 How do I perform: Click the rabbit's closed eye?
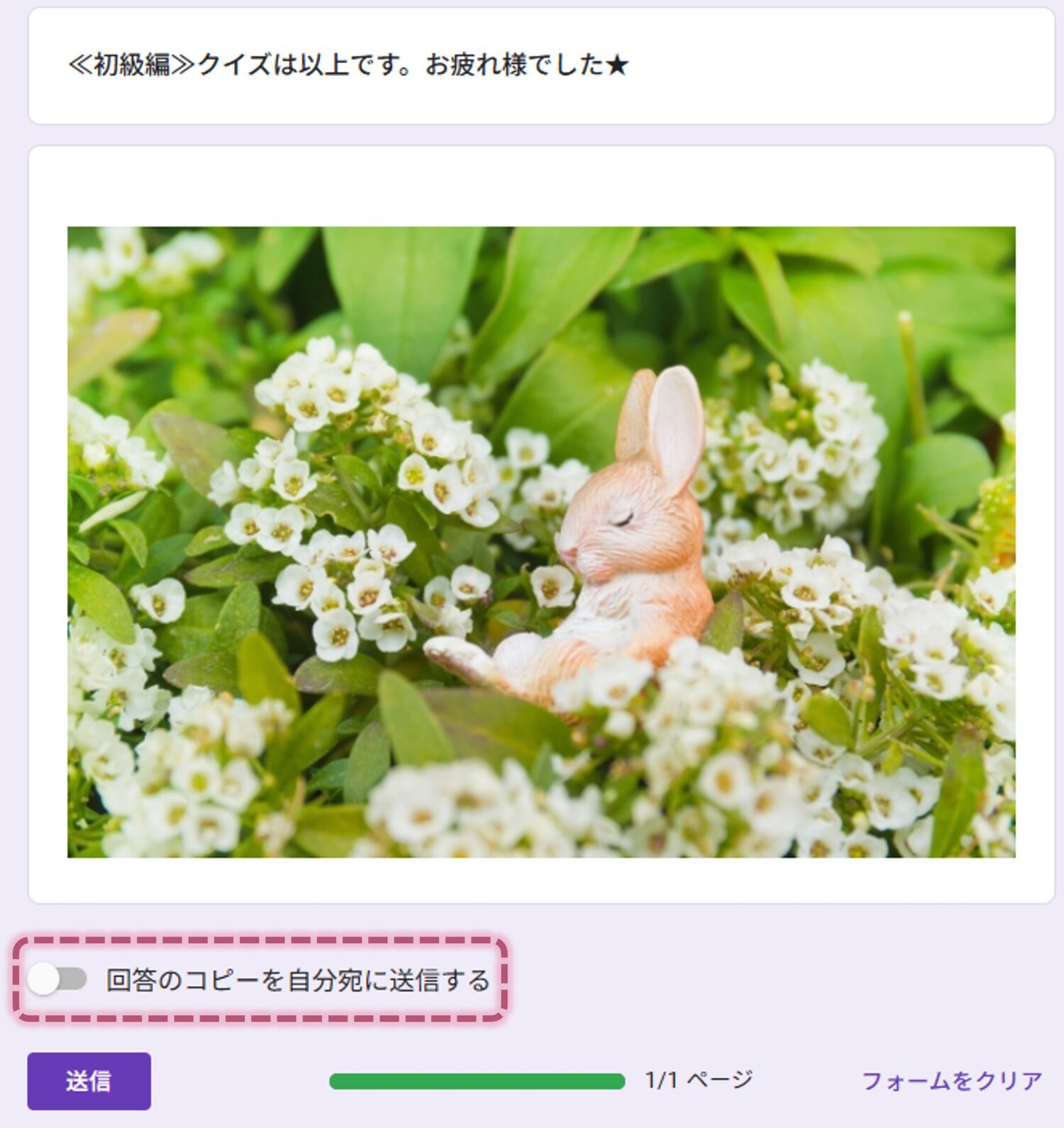tap(622, 521)
